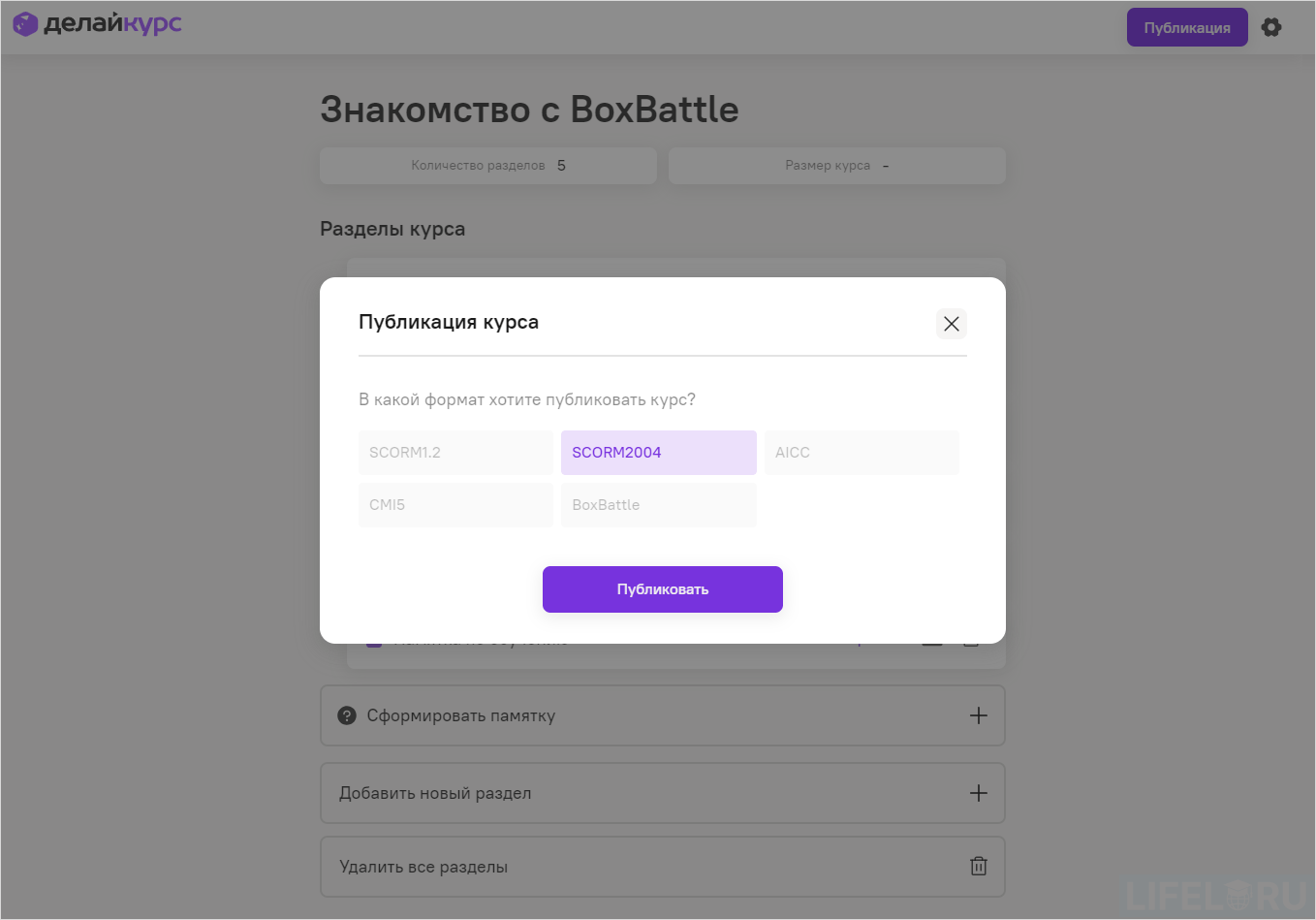Screen dimensions: 1316x920
Task: Expand "Сформировать памятку" with its plus icon
Action: click(978, 715)
